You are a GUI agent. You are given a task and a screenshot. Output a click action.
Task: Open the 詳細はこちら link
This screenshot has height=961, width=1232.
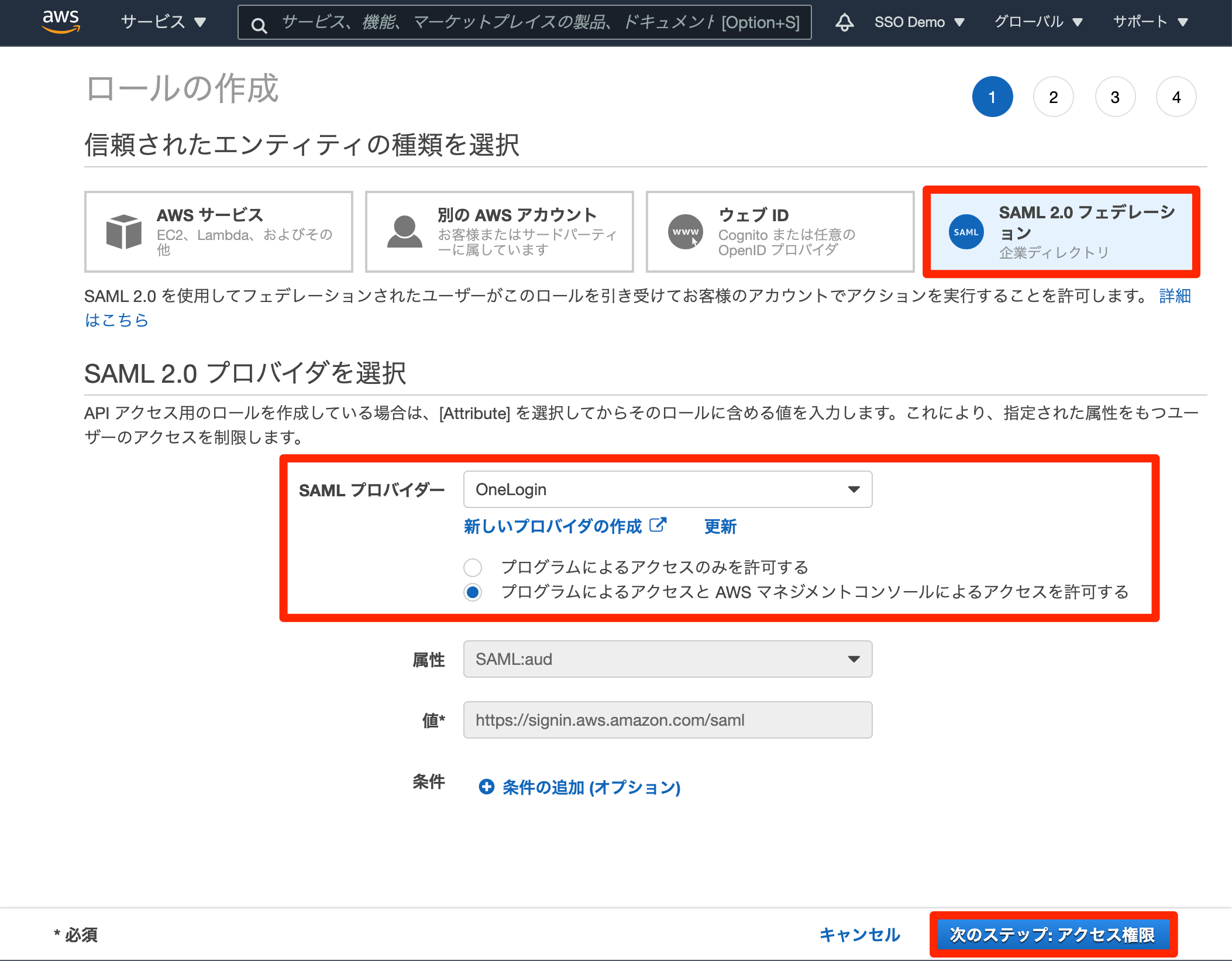(x=1175, y=296)
